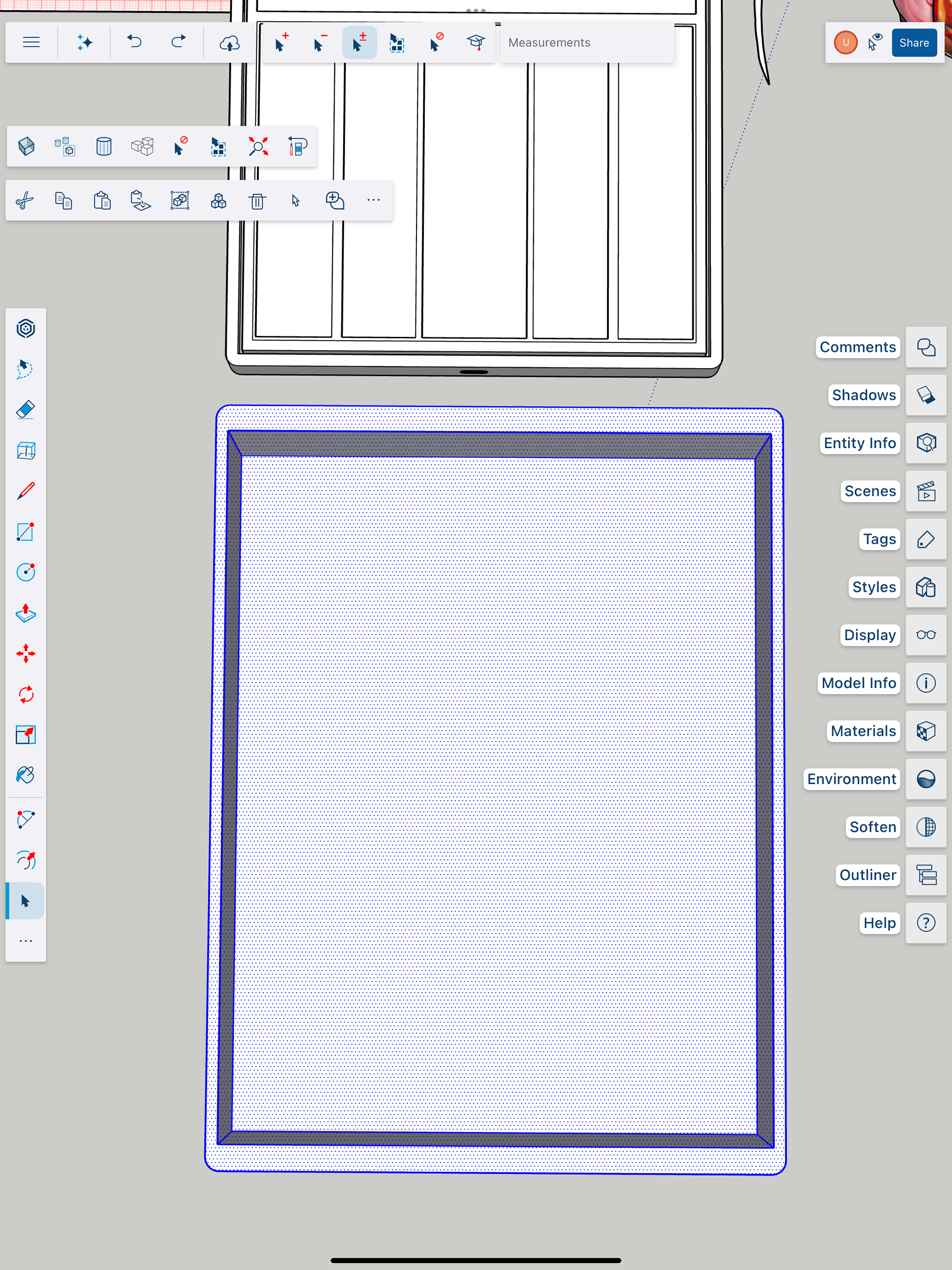Select the Eraser tool
Screen dimensions: 952x1270
pyautogui.click(x=26, y=410)
